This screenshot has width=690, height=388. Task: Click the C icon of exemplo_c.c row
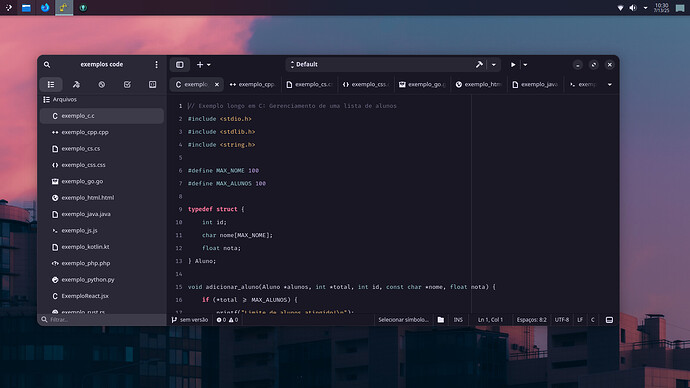pos(55,116)
